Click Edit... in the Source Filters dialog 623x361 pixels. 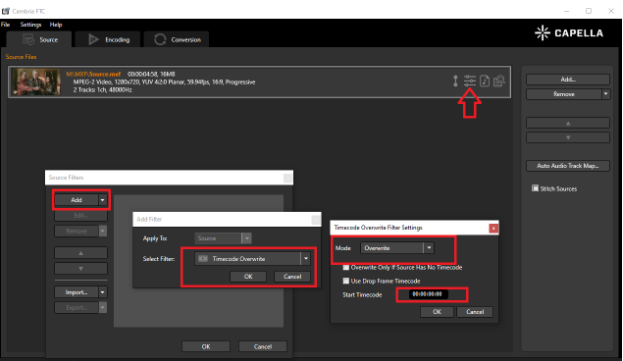coord(81,215)
